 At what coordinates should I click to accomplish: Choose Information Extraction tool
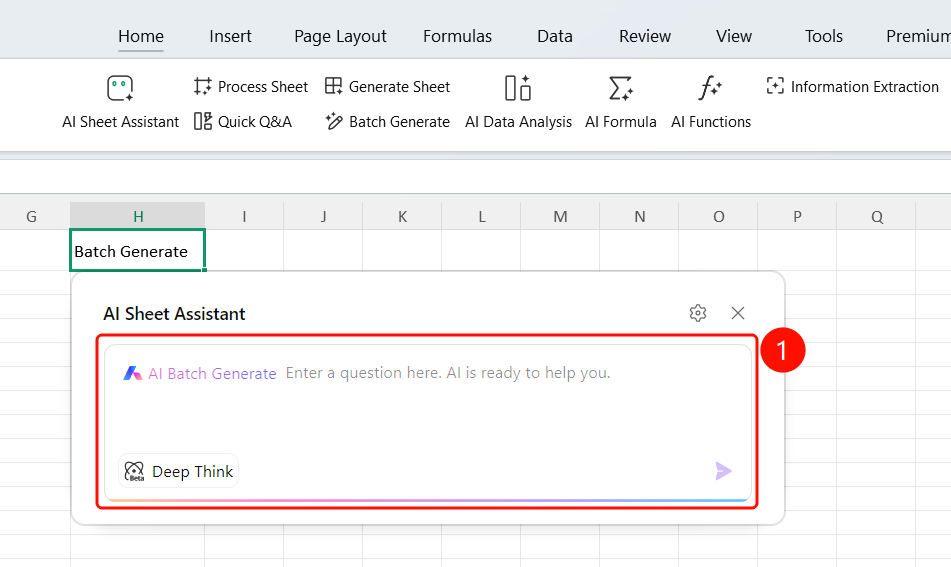pos(852,87)
